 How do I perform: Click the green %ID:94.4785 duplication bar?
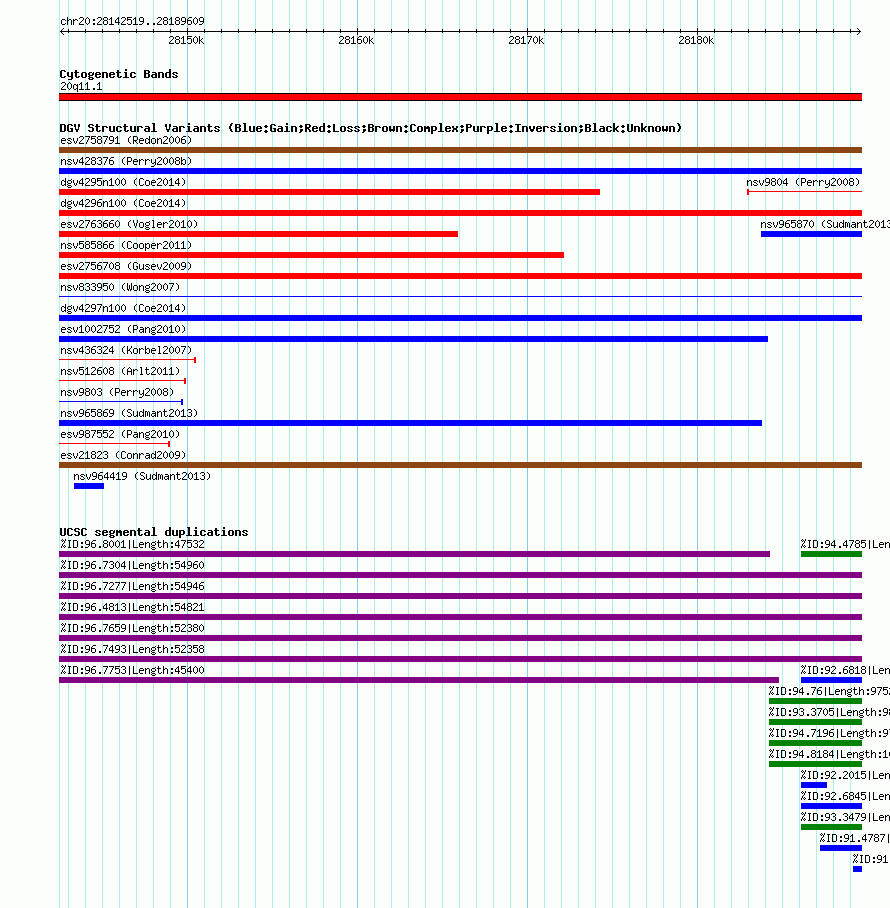[832, 554]
